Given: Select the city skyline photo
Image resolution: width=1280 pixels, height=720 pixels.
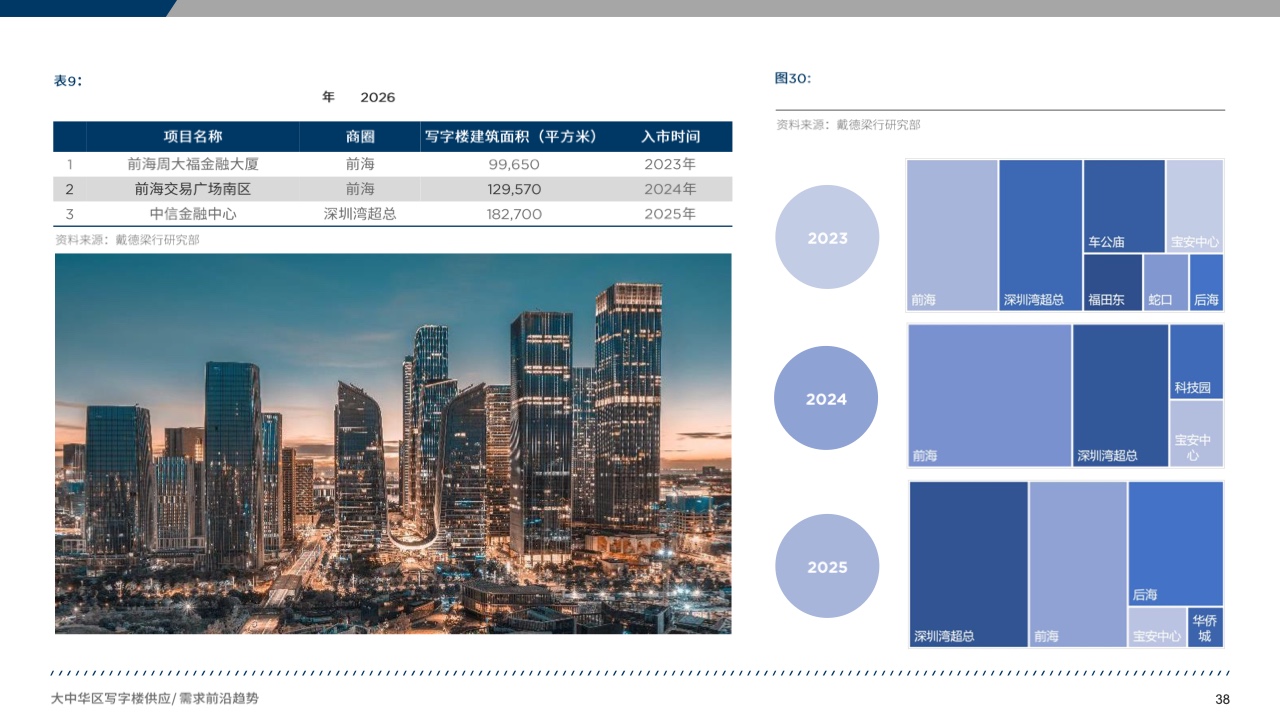Looking at the screenshot, I should [x=393, y=443].
